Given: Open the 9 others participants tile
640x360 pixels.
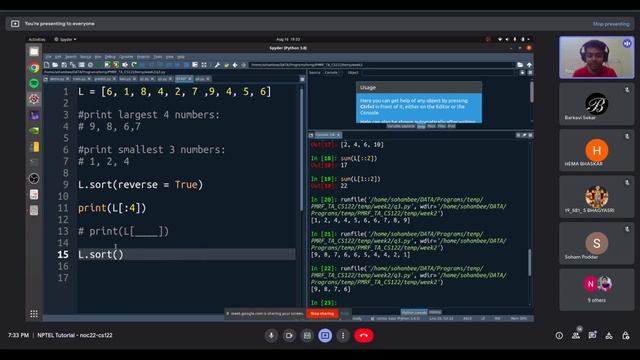Looking at the screenshot, I should pyautogui.click(x=596, y=290).
